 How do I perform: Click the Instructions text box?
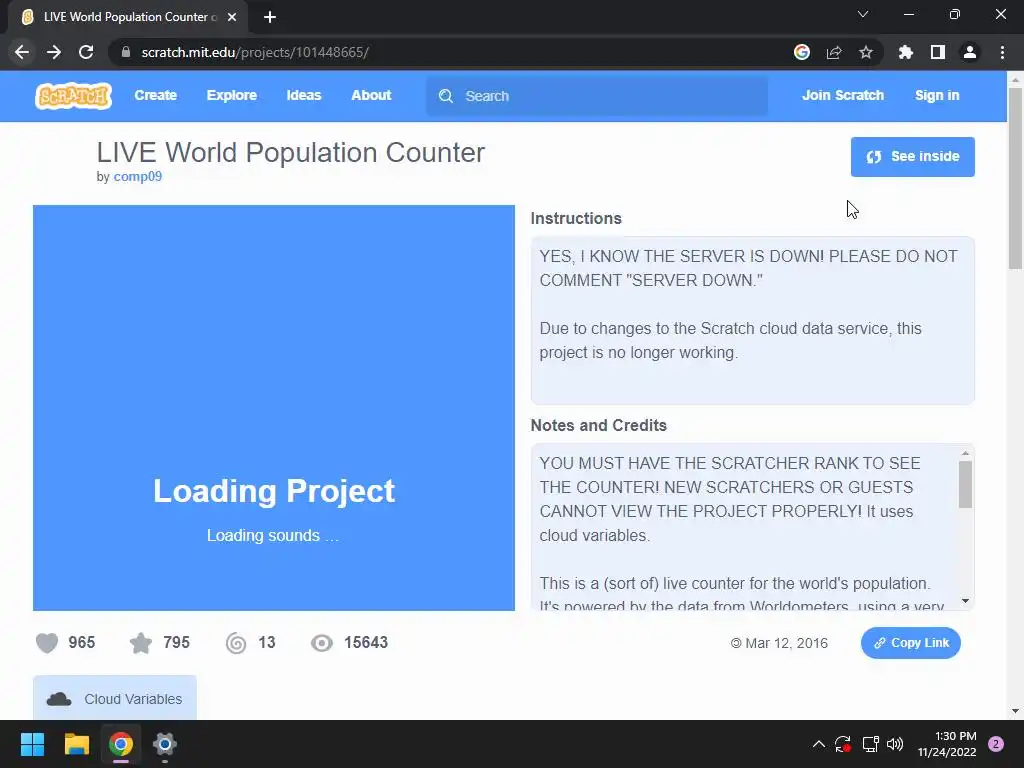point(752,321)
